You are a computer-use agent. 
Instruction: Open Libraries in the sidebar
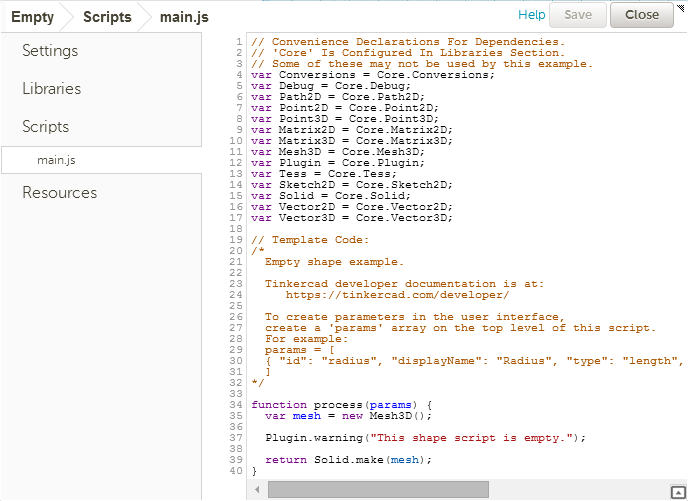52,89
